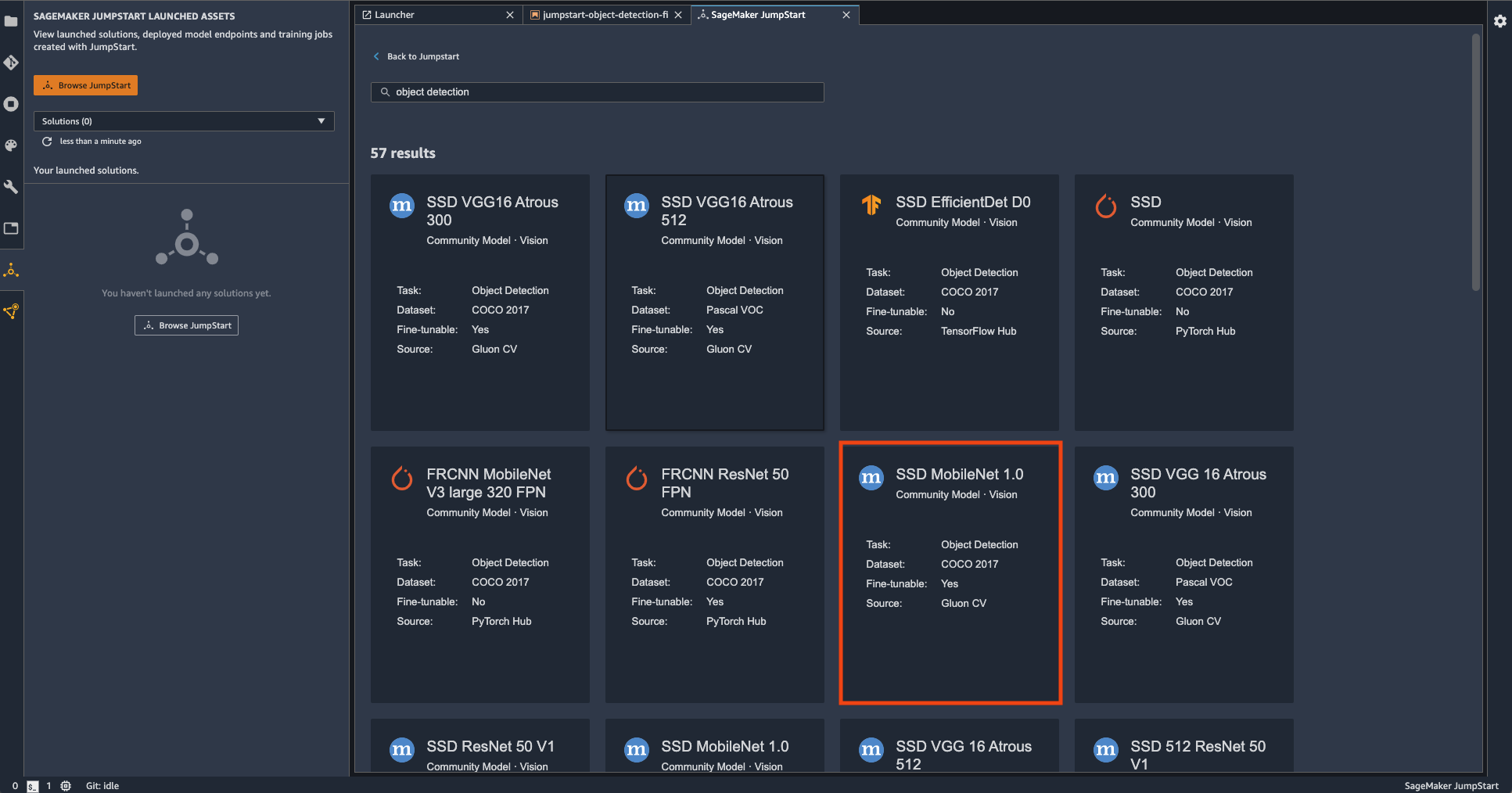Click the object detection search field

click(598, 92)
